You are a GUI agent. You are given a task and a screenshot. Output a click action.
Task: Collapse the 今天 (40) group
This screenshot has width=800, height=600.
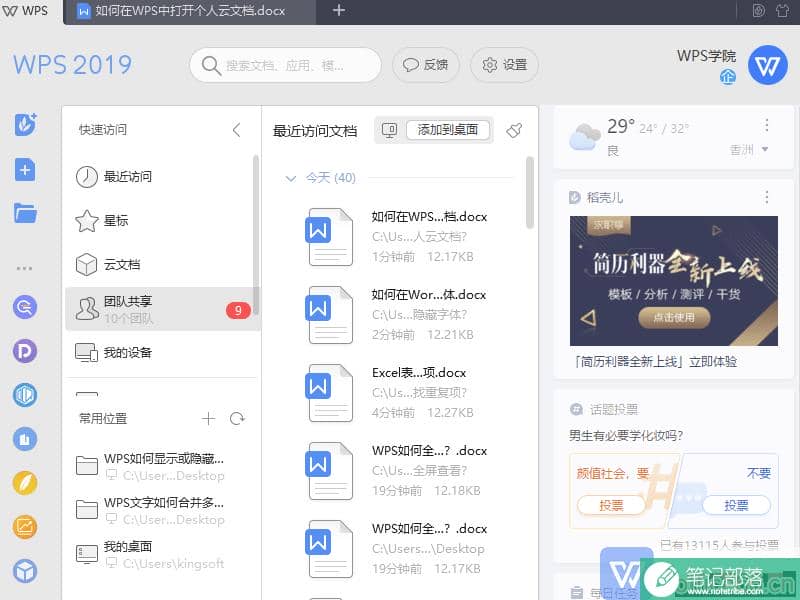(x=291, y=178)
